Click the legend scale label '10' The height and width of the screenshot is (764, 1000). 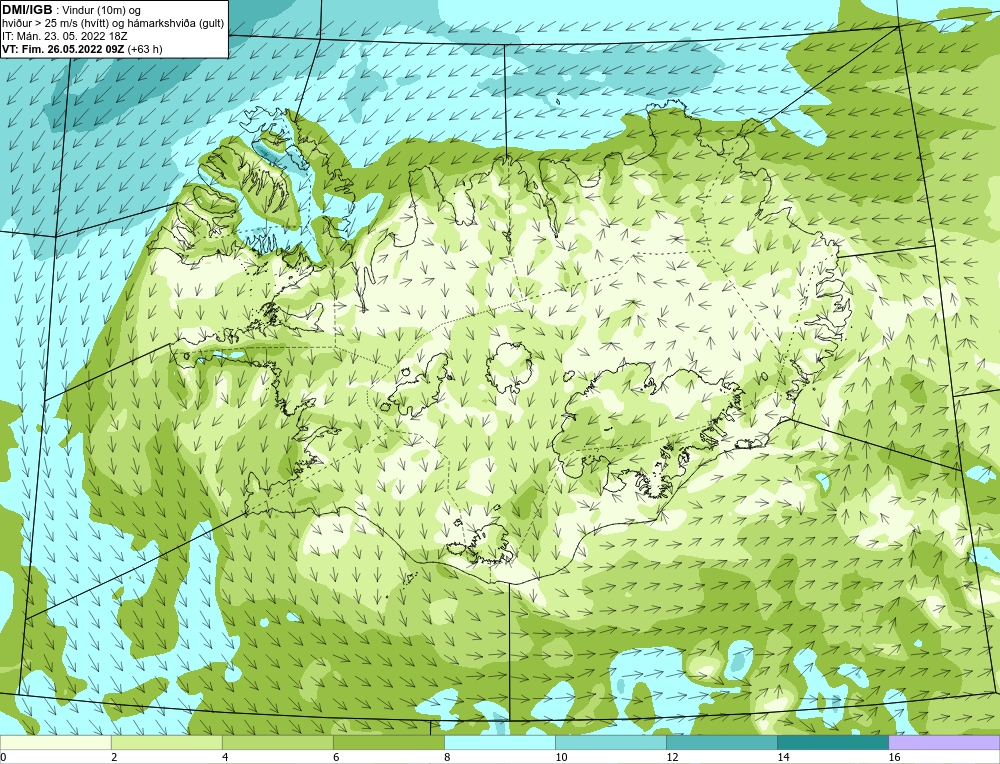click(561, 757)
